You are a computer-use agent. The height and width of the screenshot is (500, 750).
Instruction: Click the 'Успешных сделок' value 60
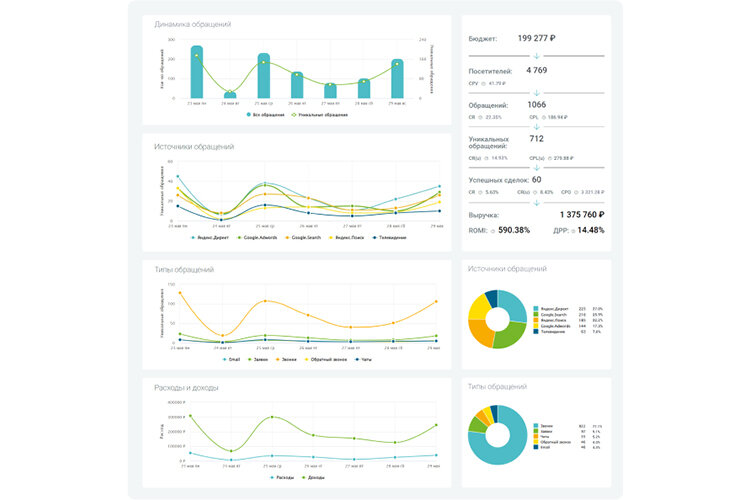(537, 180)
